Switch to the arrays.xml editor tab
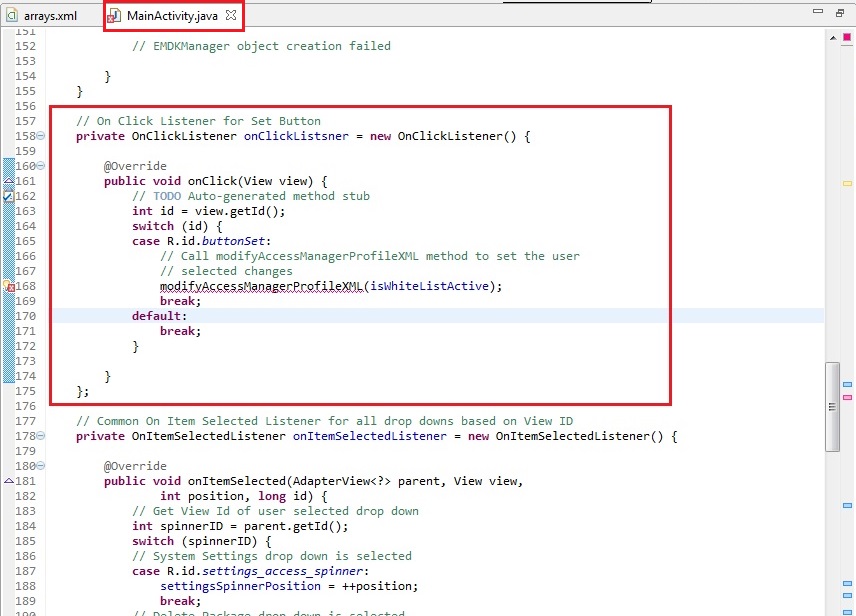Screen dimensions: 856x616 pos(50,16)
